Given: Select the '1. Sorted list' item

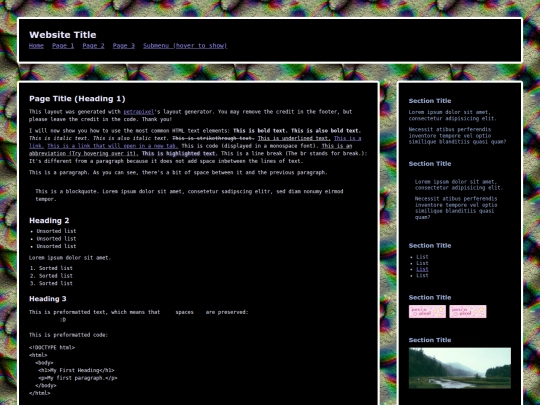Looking at the screenshot, I should tap(51, 268).
